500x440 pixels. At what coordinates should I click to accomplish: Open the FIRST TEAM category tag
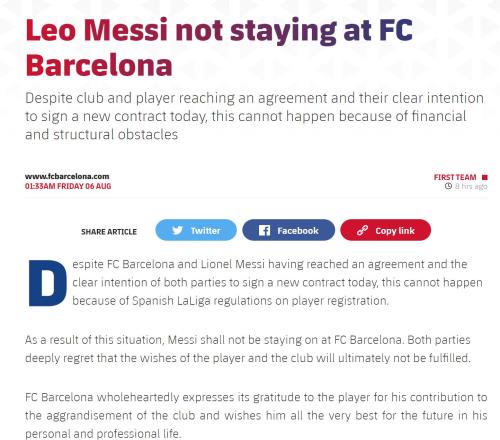(455, 177)
